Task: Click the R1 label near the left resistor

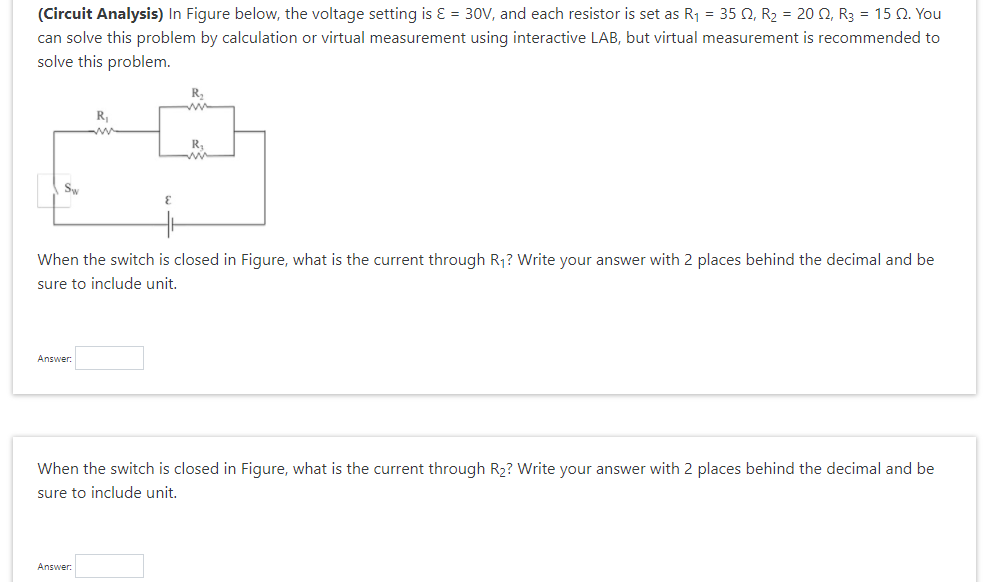Action: (x=99, y=117)
